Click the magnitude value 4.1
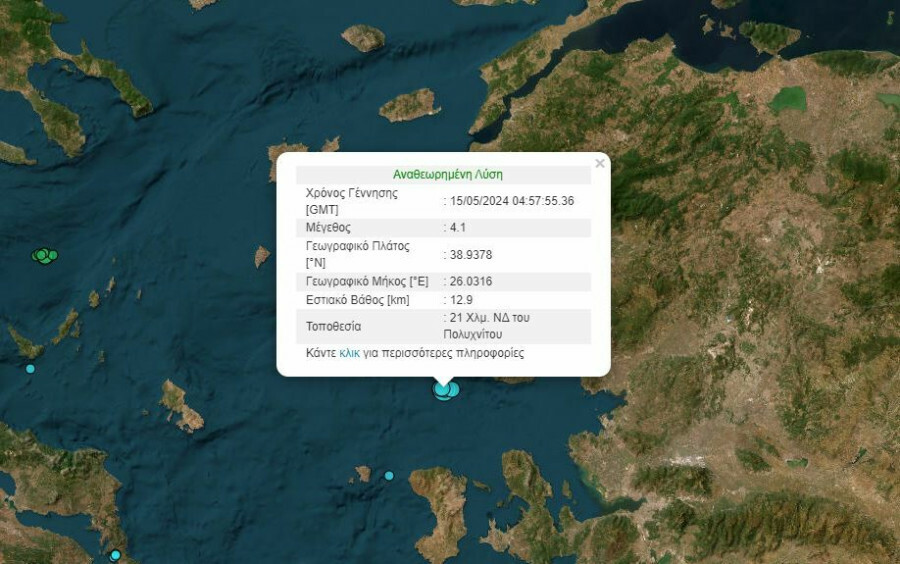This screenshot has height=564, width=900. point(459,227)
